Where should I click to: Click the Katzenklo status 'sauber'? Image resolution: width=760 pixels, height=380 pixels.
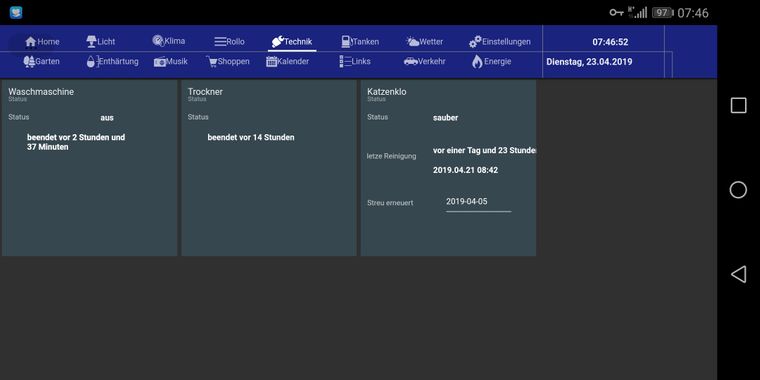pos(445,118)
